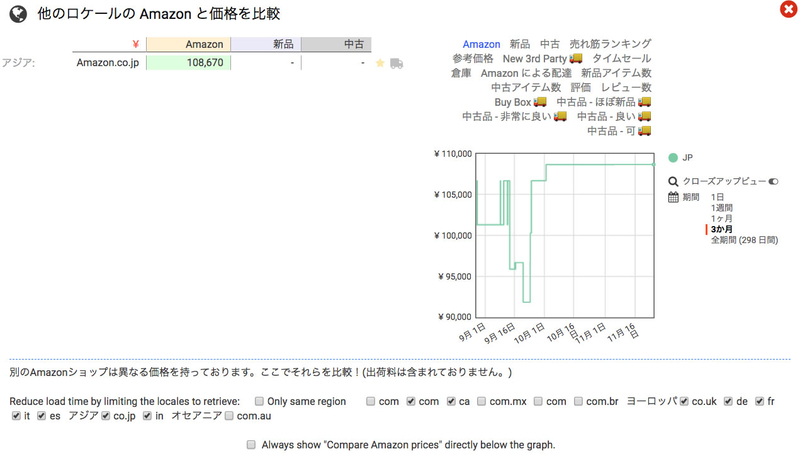Uncheck the co.uk locale checkbox

click(x=684, y=401)
